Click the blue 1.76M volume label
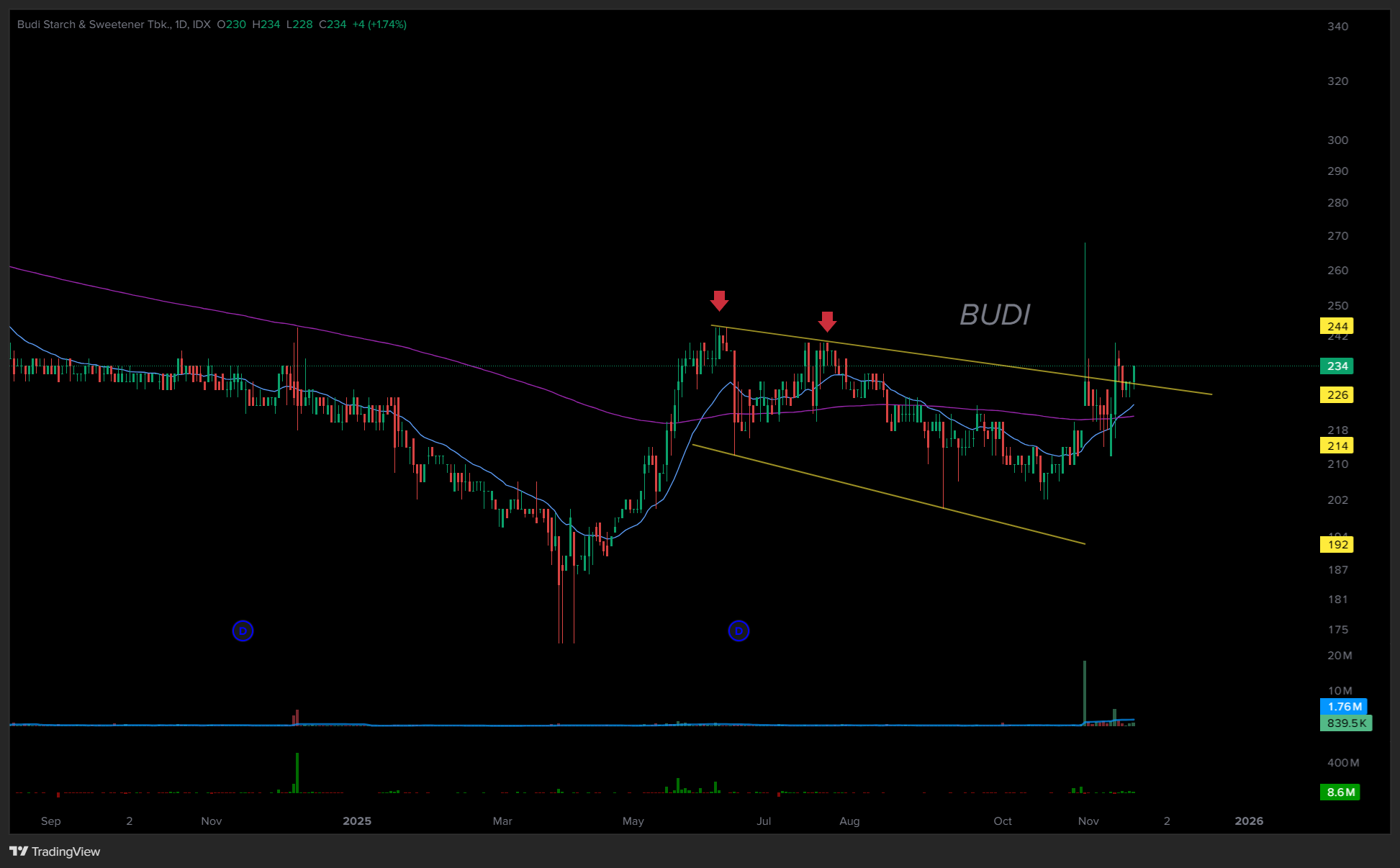The image size is (1400, 868). pyautogui.click(x=1344, y=707)
